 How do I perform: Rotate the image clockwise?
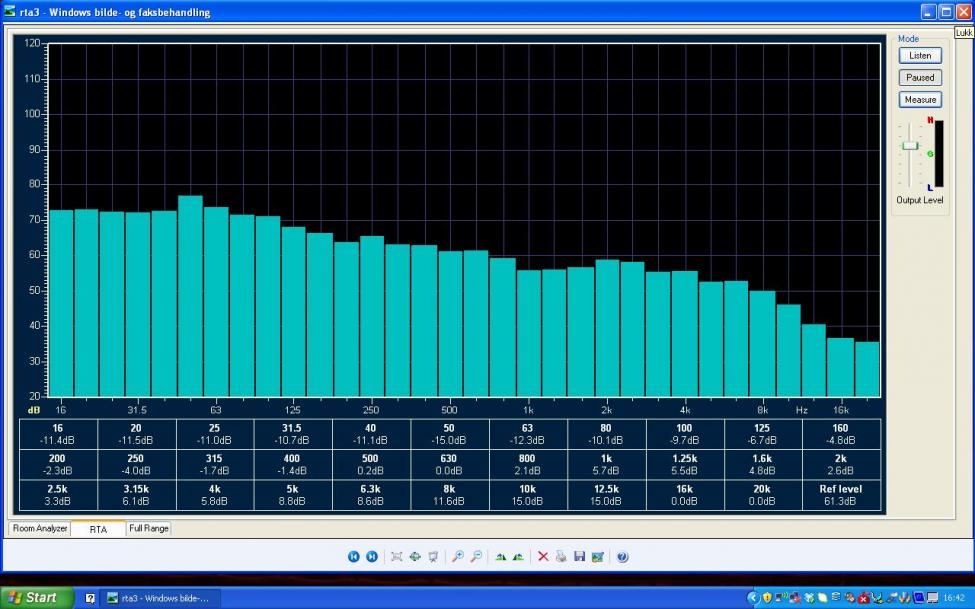(500, 556)
